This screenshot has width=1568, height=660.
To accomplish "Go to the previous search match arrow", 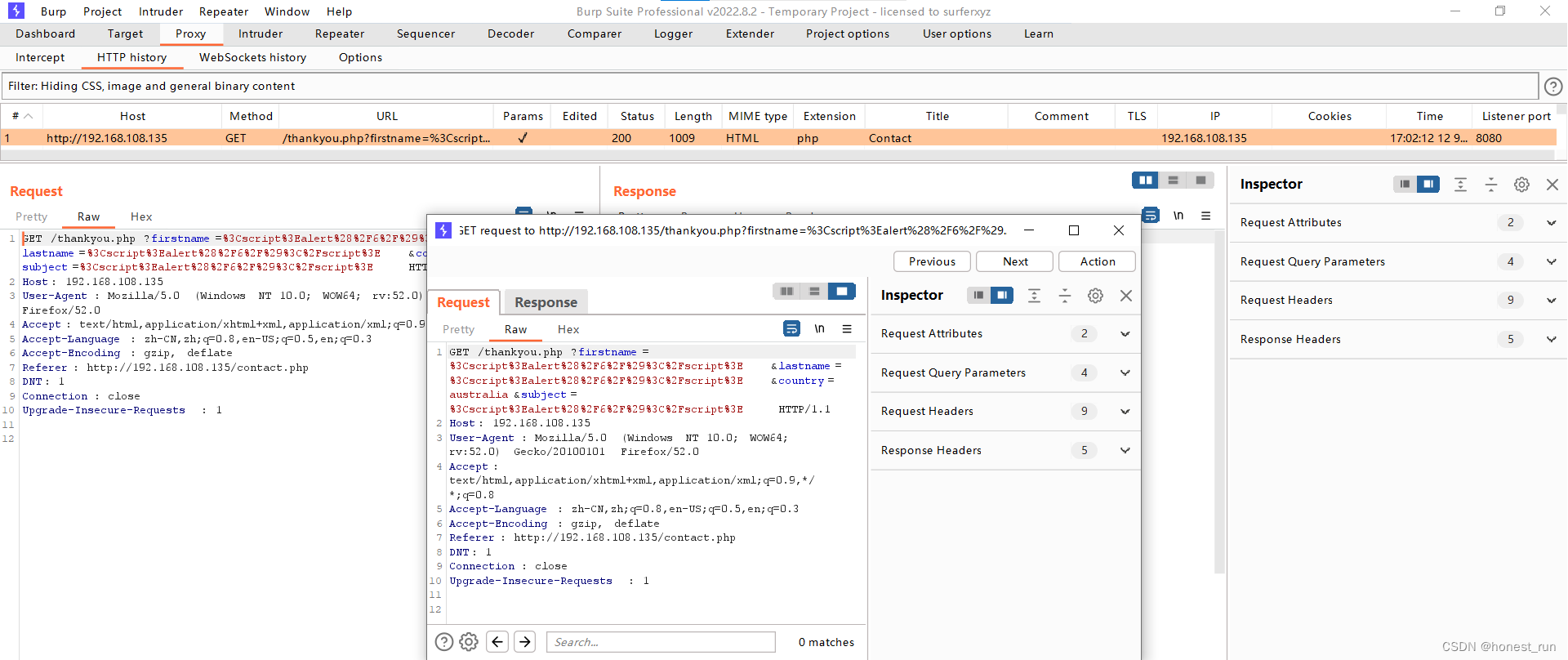I will click(497, 642).
